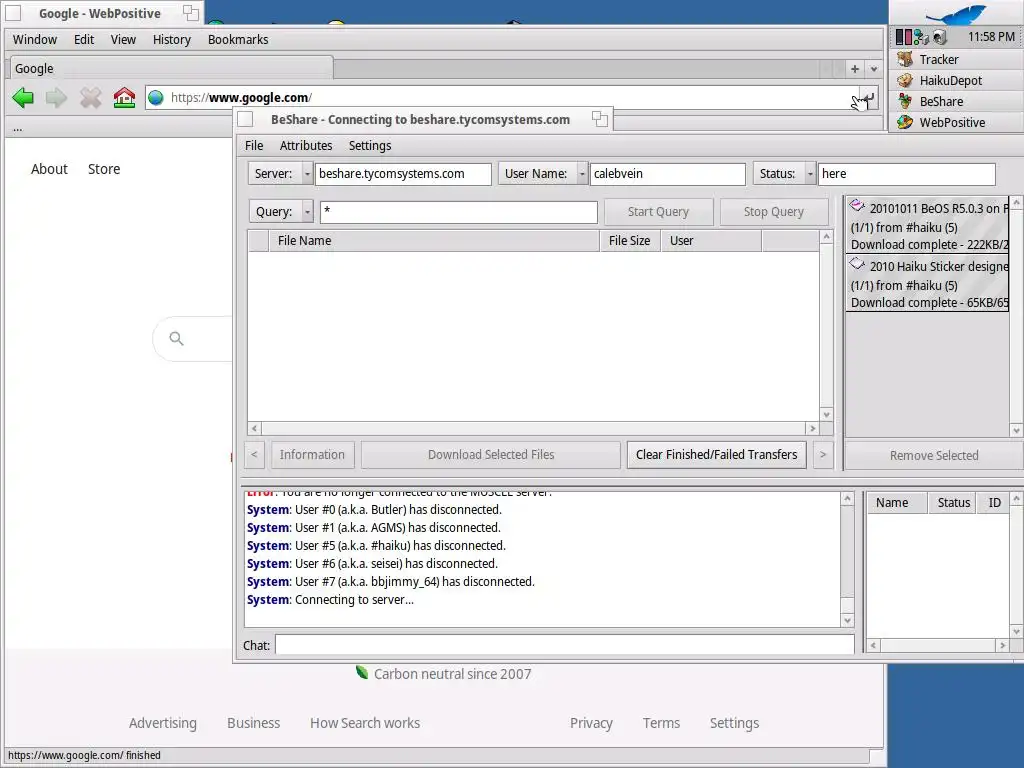The width and height of the screenshot is (1024, 768).
Task: Open the Privacy footer link
Action: pyautogui.click(x=591, y=723)
